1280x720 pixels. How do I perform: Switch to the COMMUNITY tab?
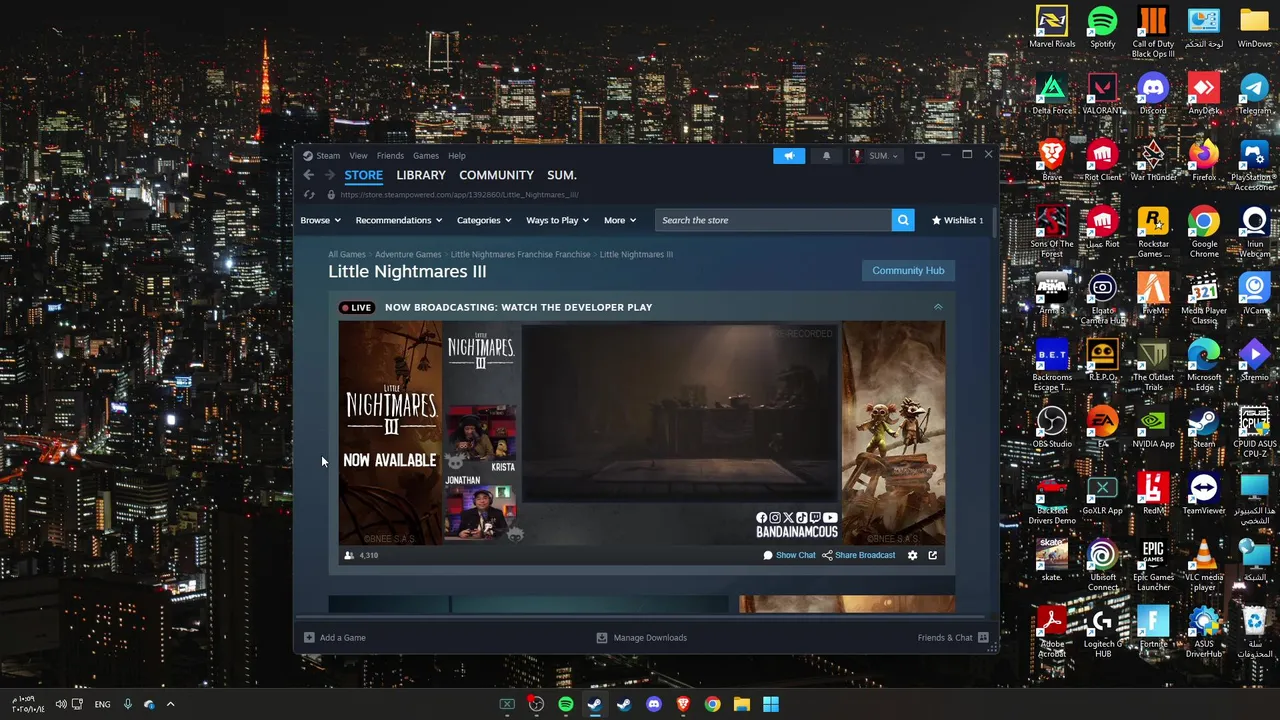(x=496, y=175)
